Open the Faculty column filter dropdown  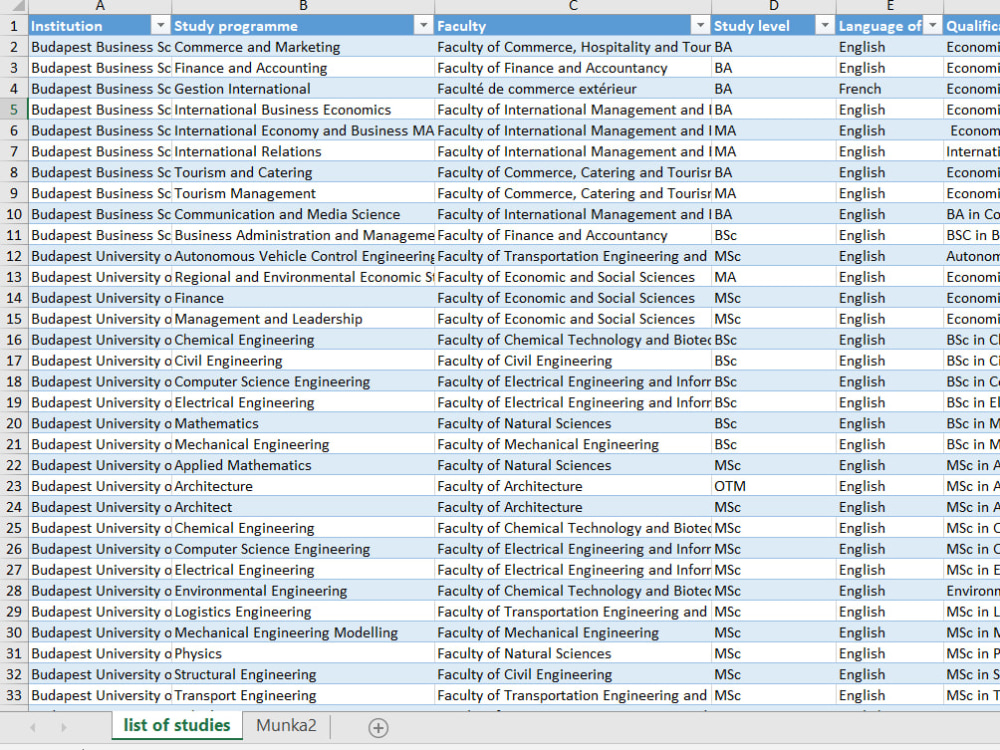point(700,26)
